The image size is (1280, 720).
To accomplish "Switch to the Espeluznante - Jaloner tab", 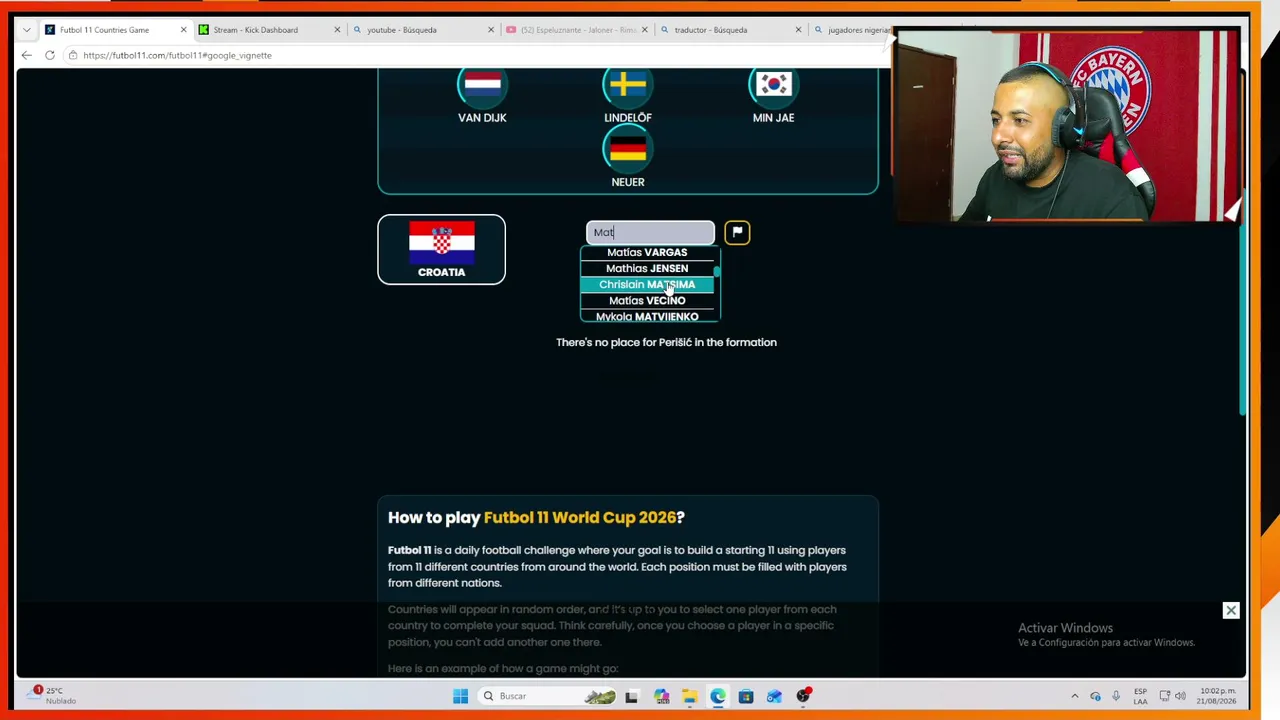I will (575, 30).
